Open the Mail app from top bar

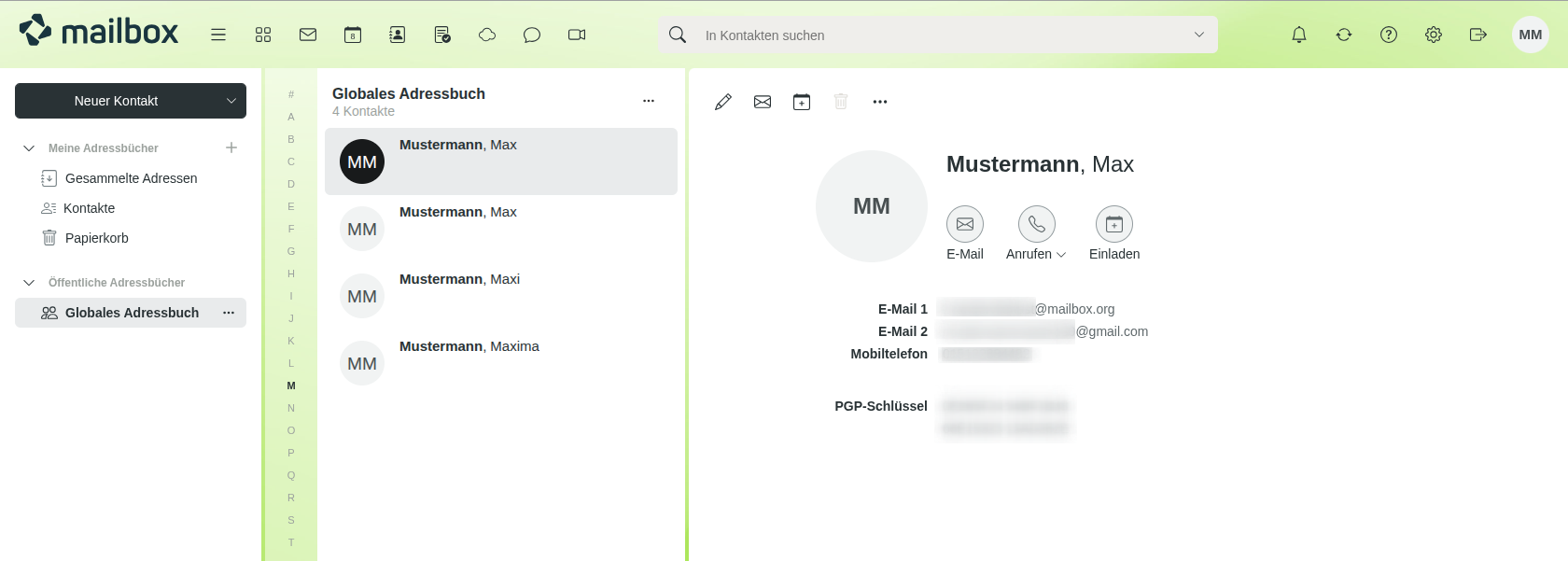click(308, 35)
